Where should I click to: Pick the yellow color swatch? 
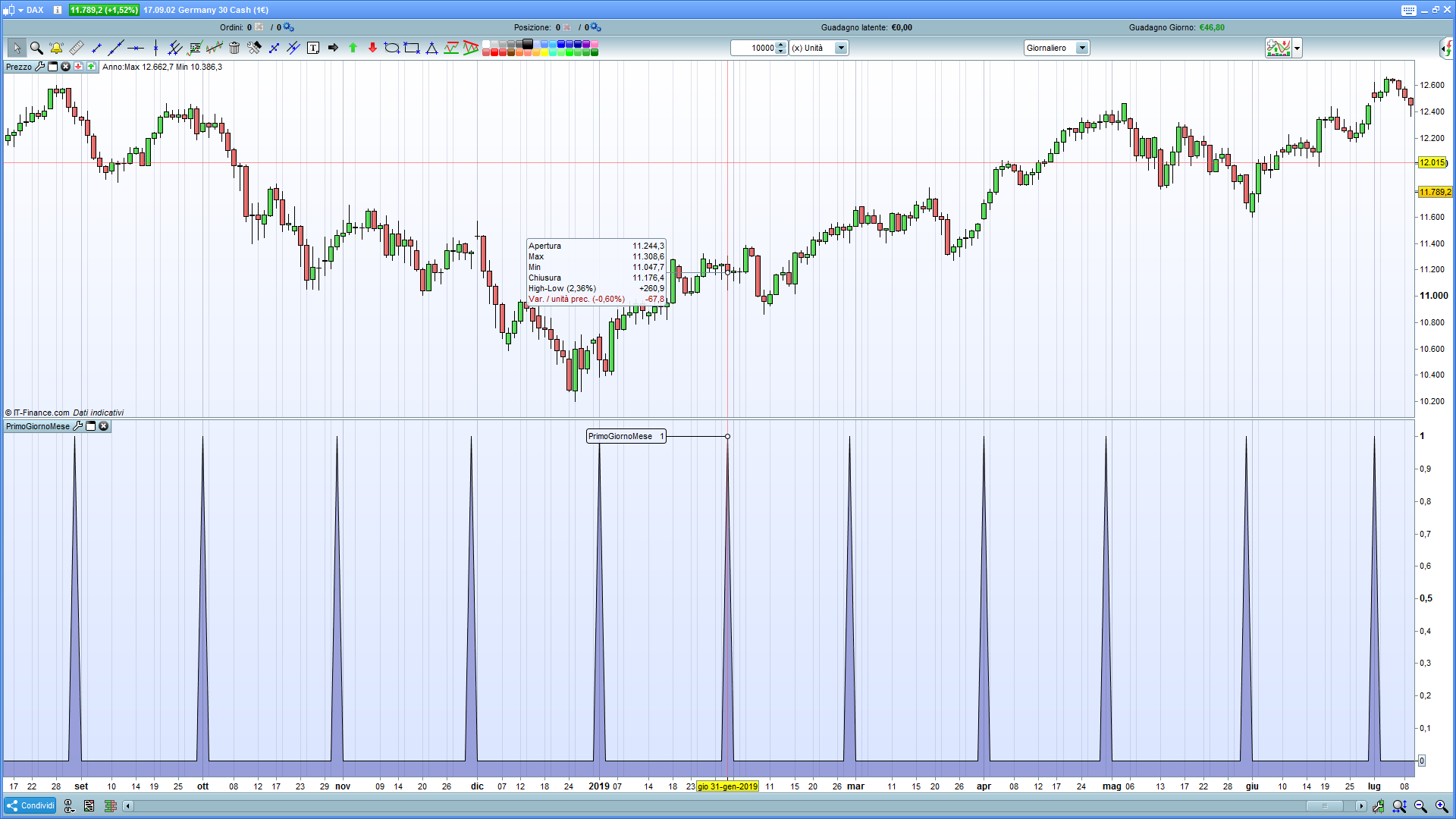tap(544, 52)
